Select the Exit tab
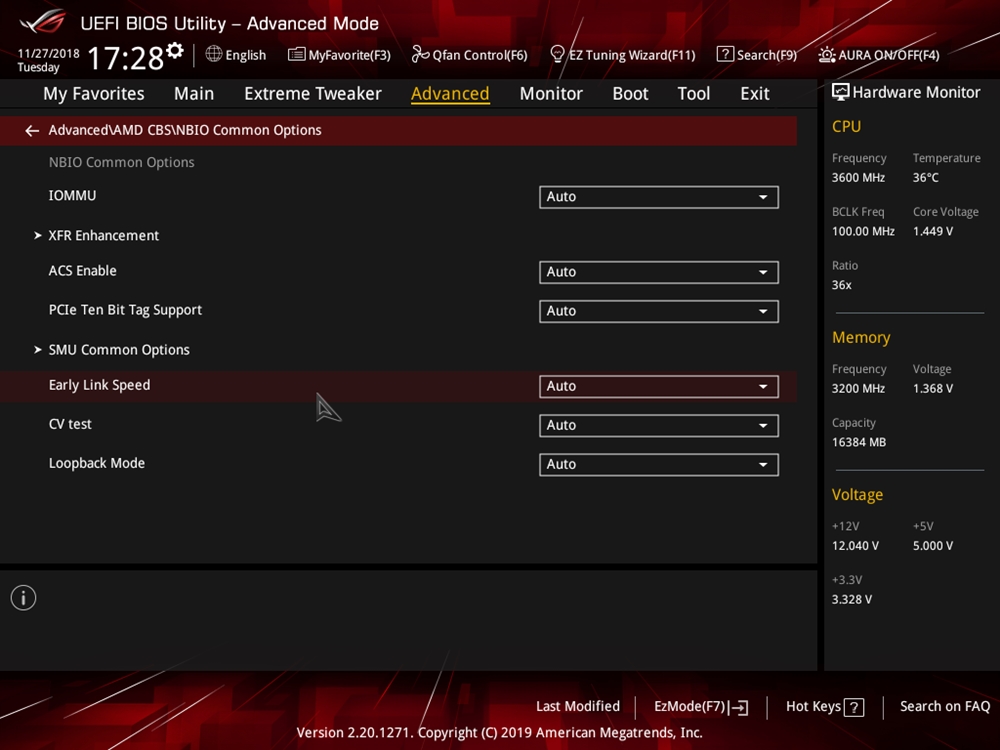This screenshot has height=750, width=1000. [x=754, y=94]
